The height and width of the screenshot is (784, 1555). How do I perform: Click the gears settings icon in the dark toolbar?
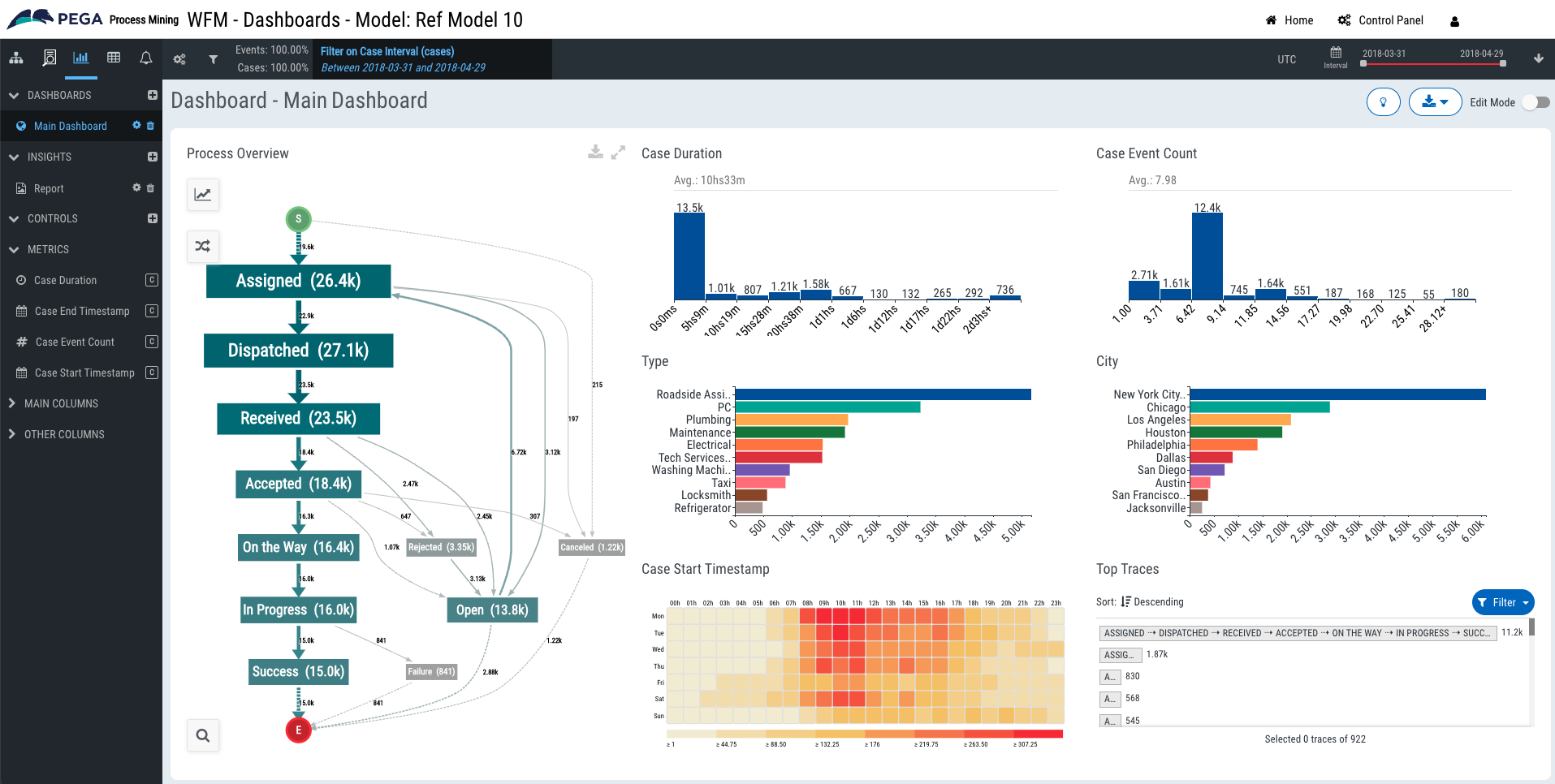click(179, 58)
